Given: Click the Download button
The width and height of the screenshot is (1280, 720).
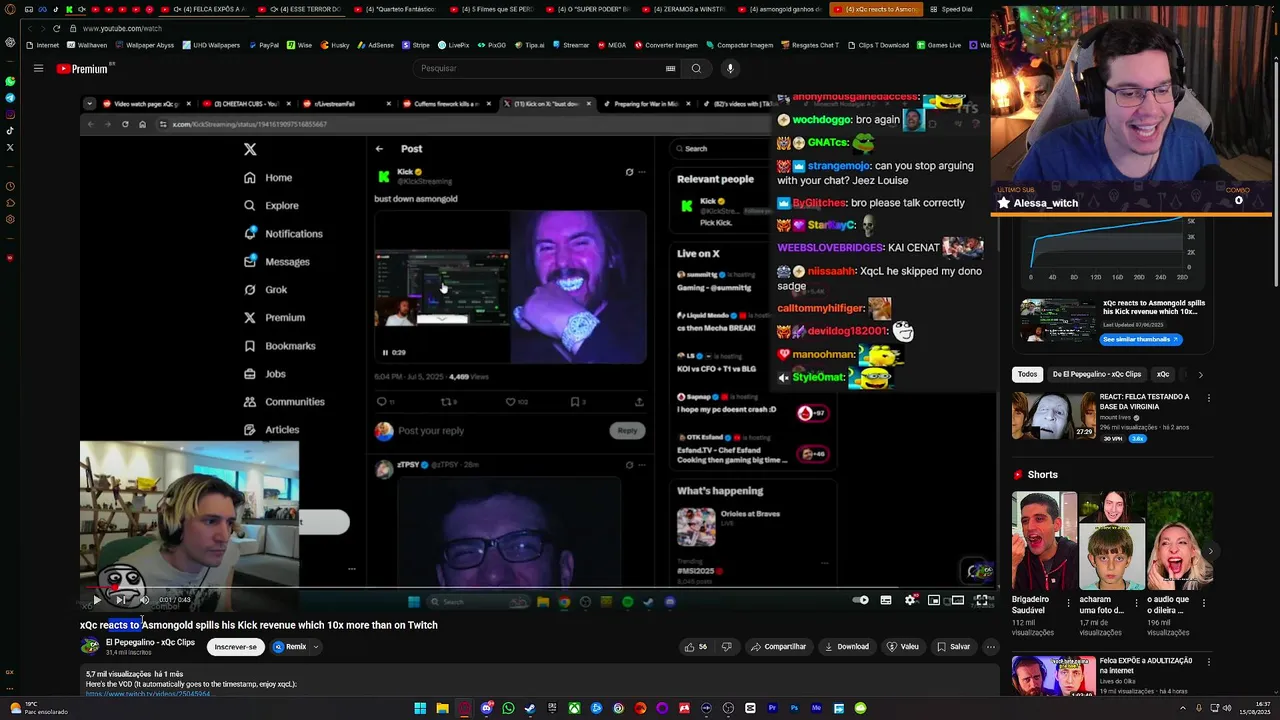Looking at the screenshot, I should [847, 647].
